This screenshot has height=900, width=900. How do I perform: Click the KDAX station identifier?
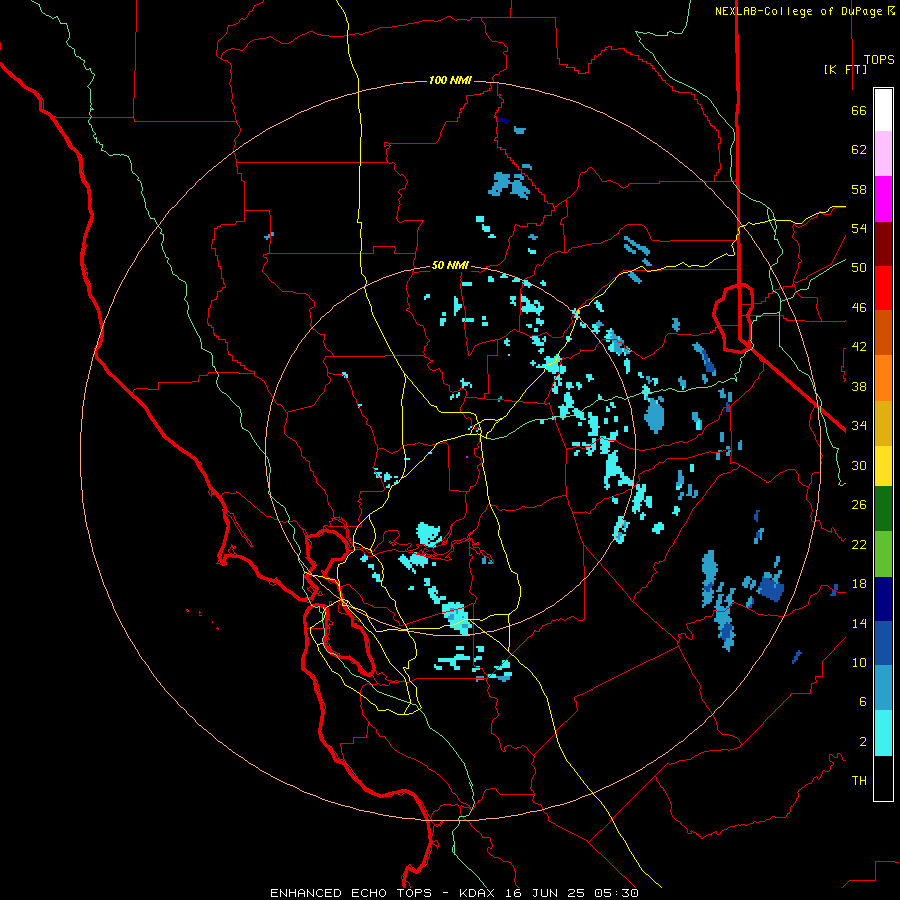tap(476, 893)
